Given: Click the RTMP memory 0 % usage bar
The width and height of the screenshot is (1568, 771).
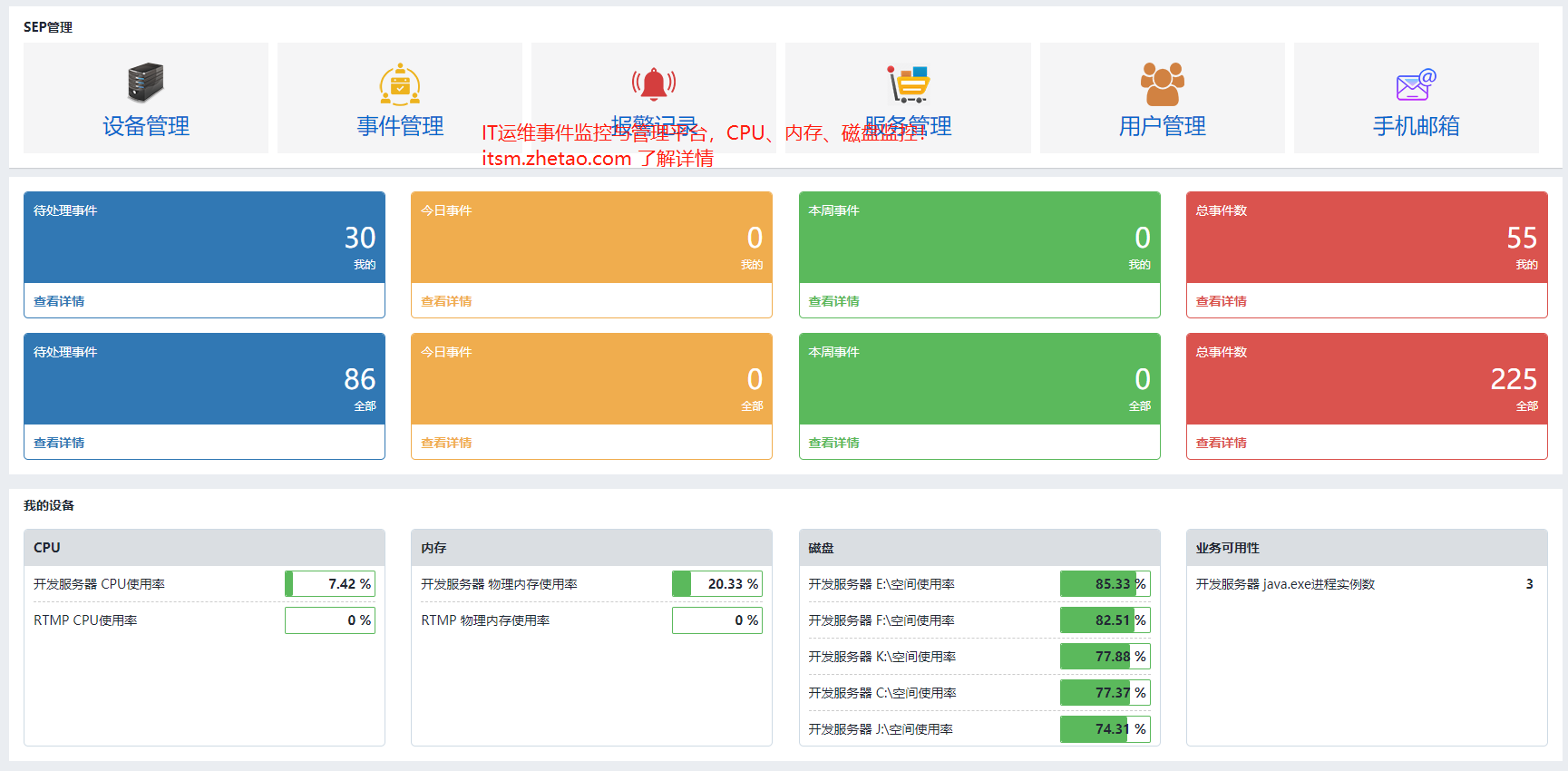Looking at the screenshot, I should (717, 620).
